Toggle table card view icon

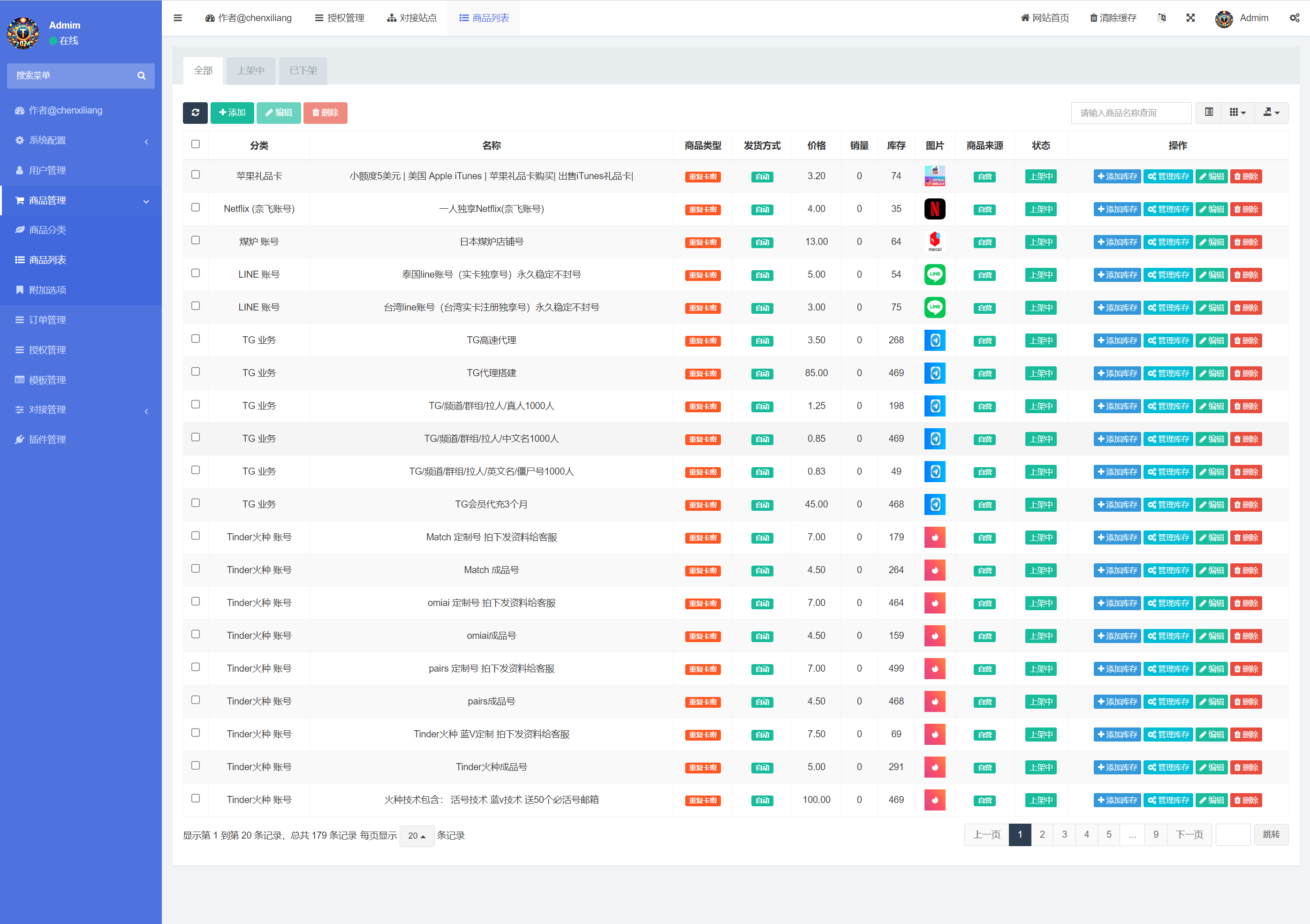pos(1209,113)
